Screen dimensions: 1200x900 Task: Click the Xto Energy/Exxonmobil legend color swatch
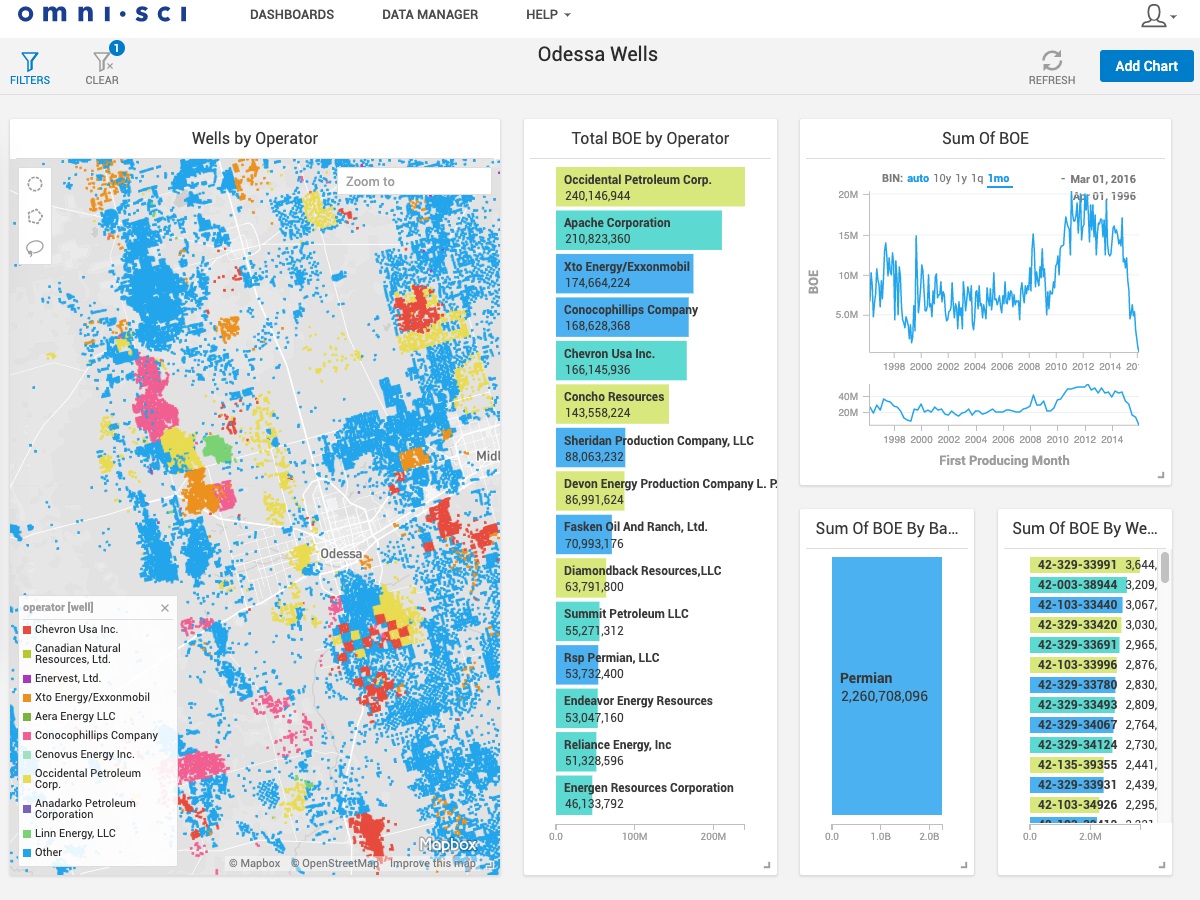[x=27, y=698]
